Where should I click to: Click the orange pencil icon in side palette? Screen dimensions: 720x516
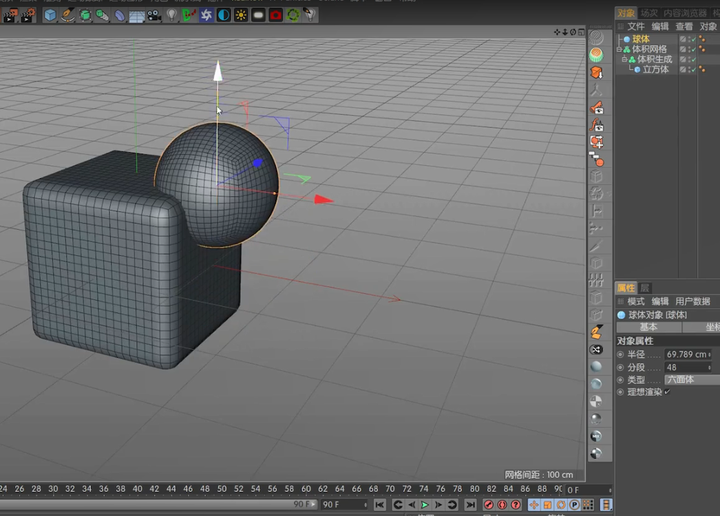(x=596, y=331)
